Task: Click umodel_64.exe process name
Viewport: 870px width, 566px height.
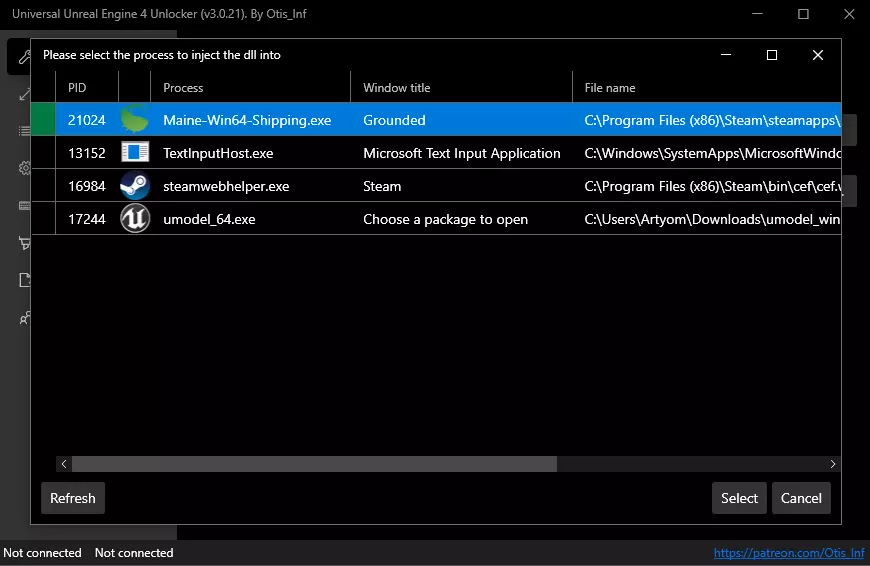Action: pos(209,219)
